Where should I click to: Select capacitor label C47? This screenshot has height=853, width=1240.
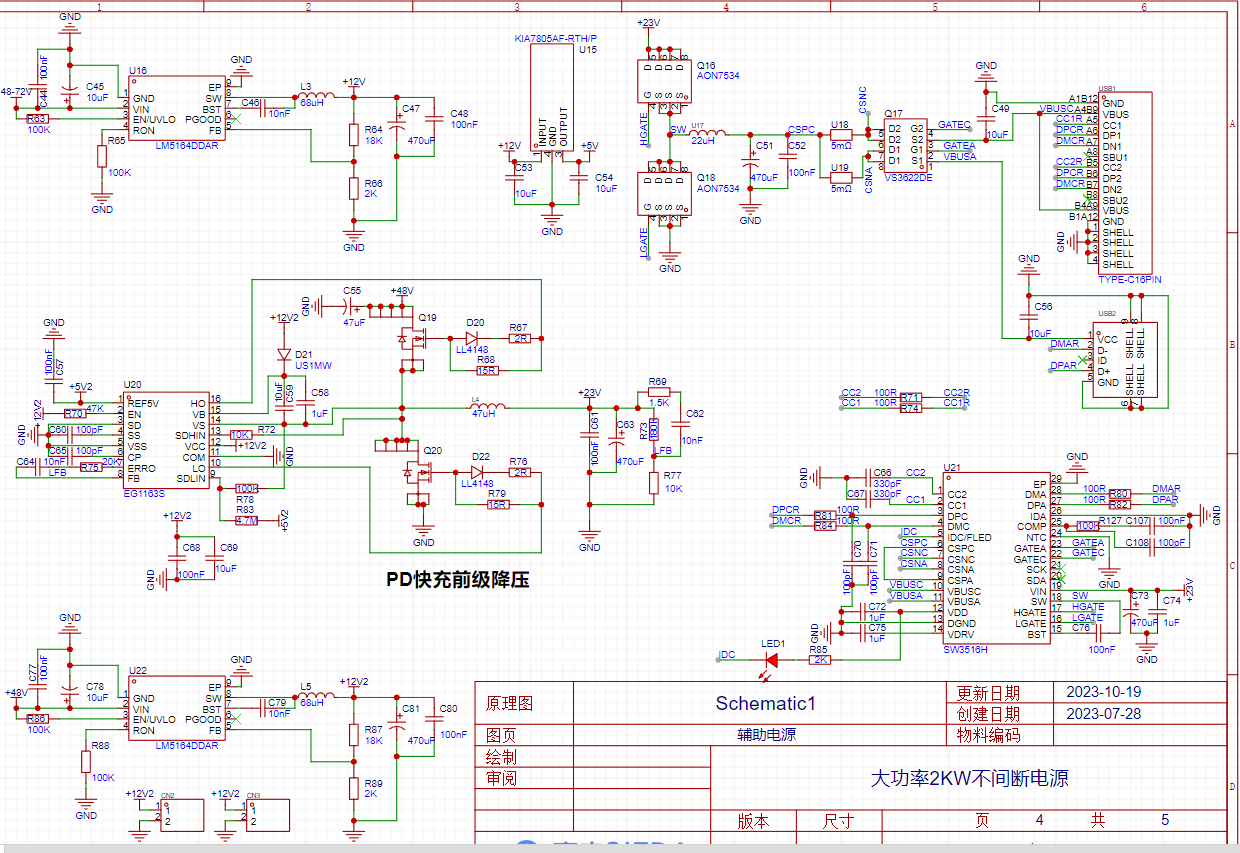pyautogui.click(x=411, y=108)
